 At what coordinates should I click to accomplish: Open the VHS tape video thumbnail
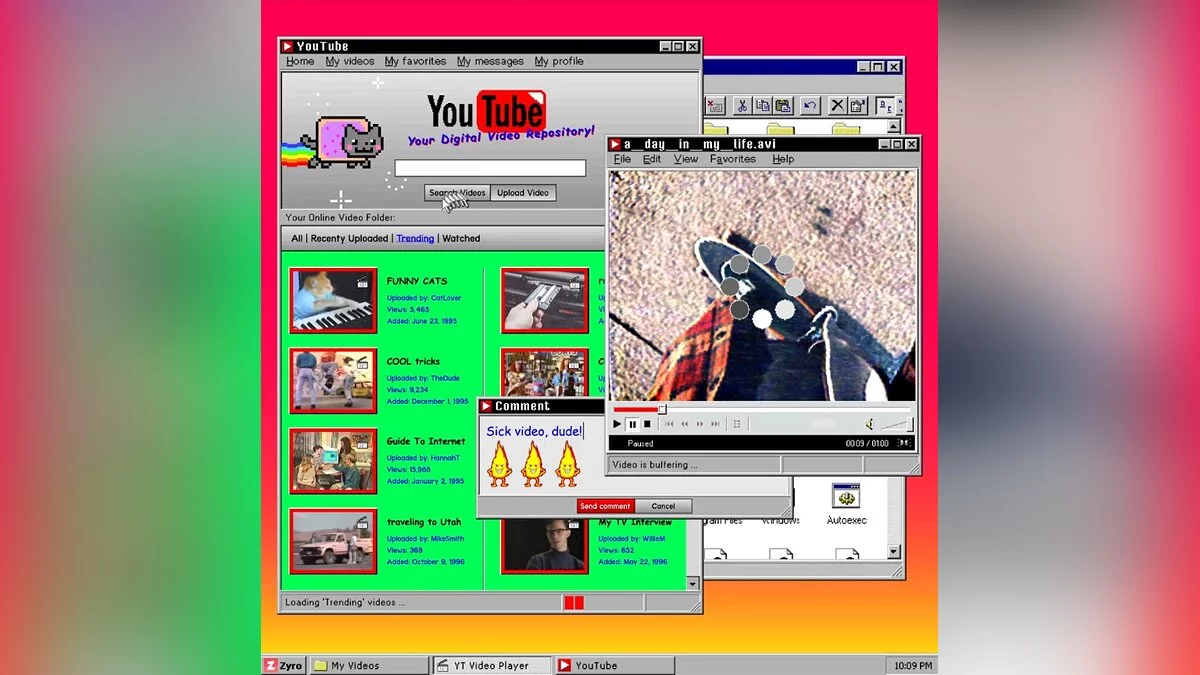point(545,300)
